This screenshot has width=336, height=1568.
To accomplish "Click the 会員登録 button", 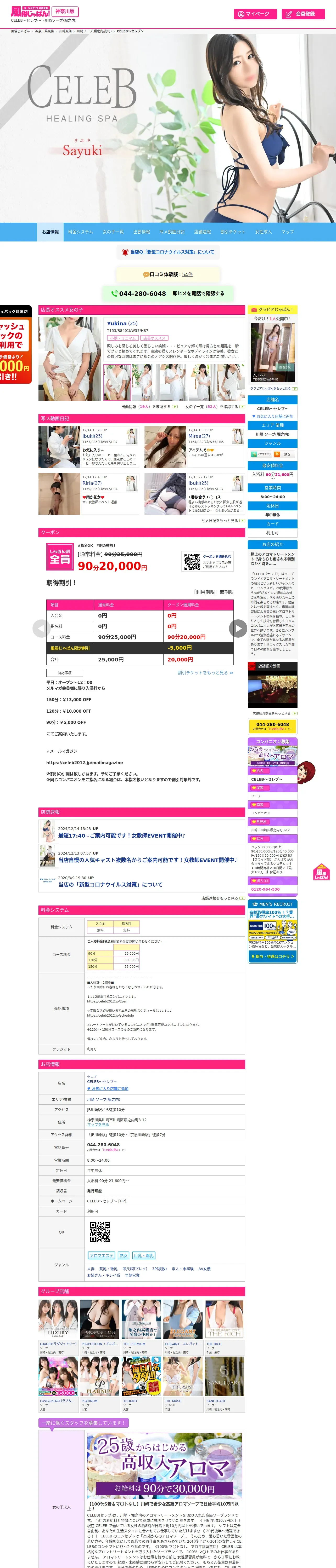I will click(x=303, y=14).
